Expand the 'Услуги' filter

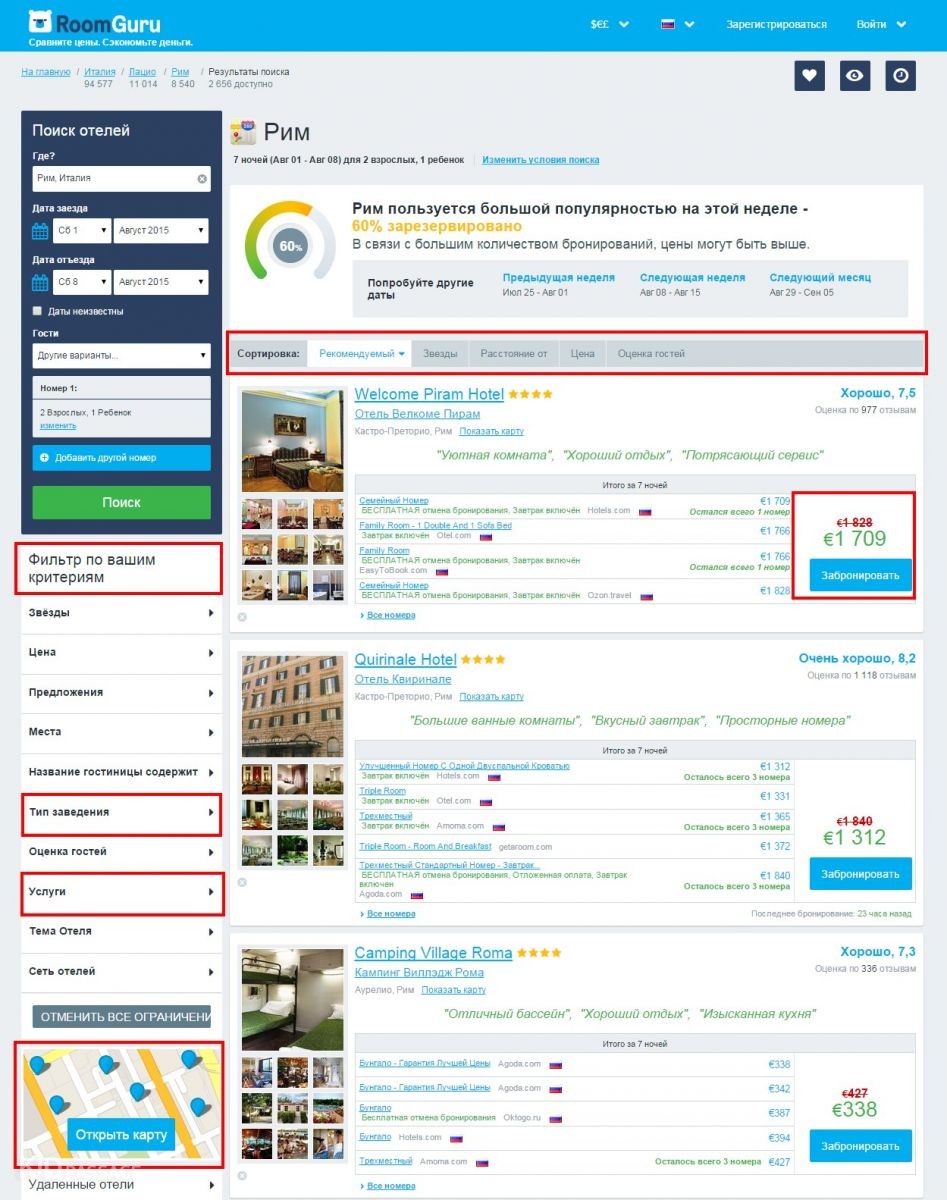[x=121, y=892]
